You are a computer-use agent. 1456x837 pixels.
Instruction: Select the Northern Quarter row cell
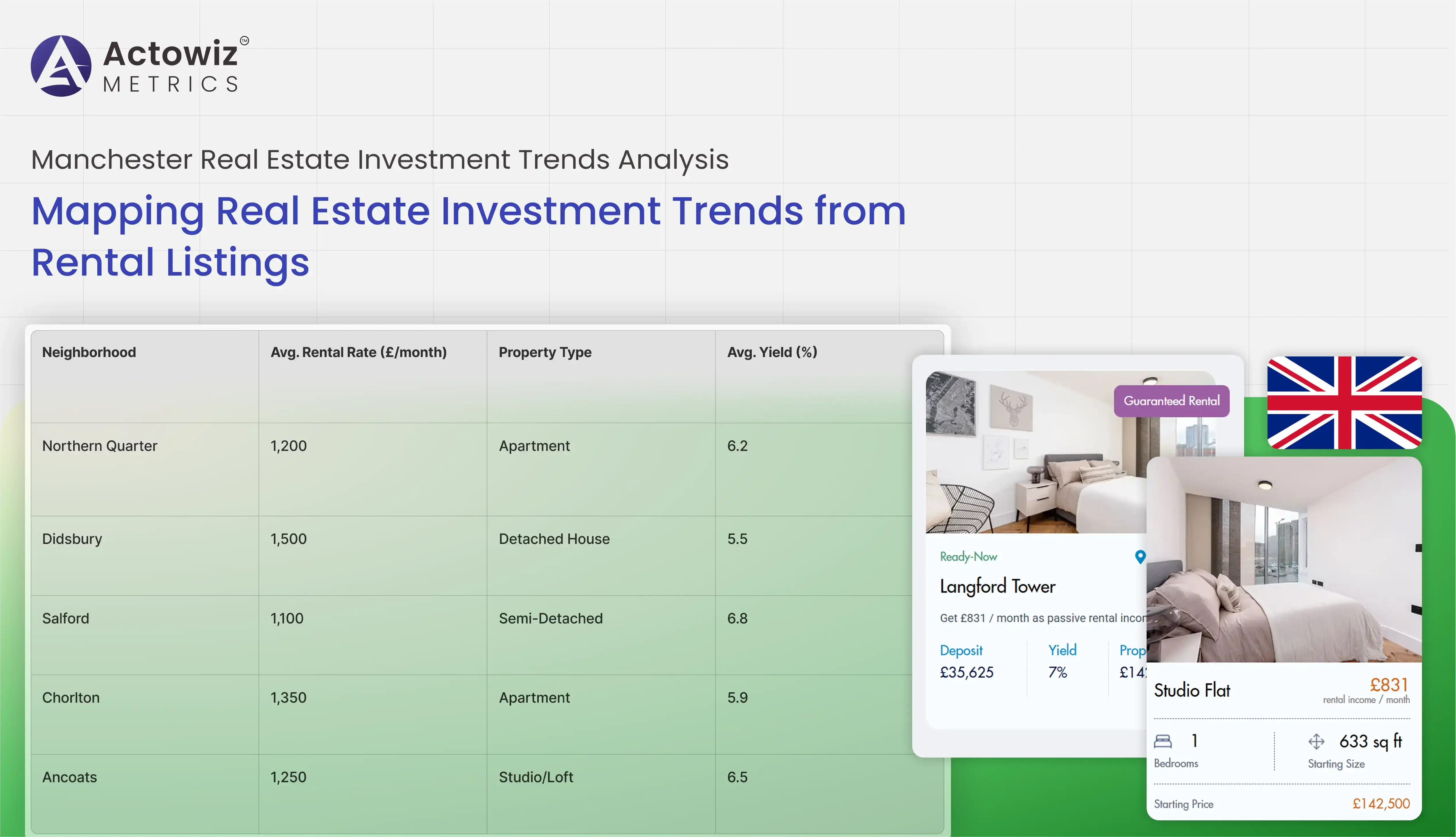tap(99, 446)
